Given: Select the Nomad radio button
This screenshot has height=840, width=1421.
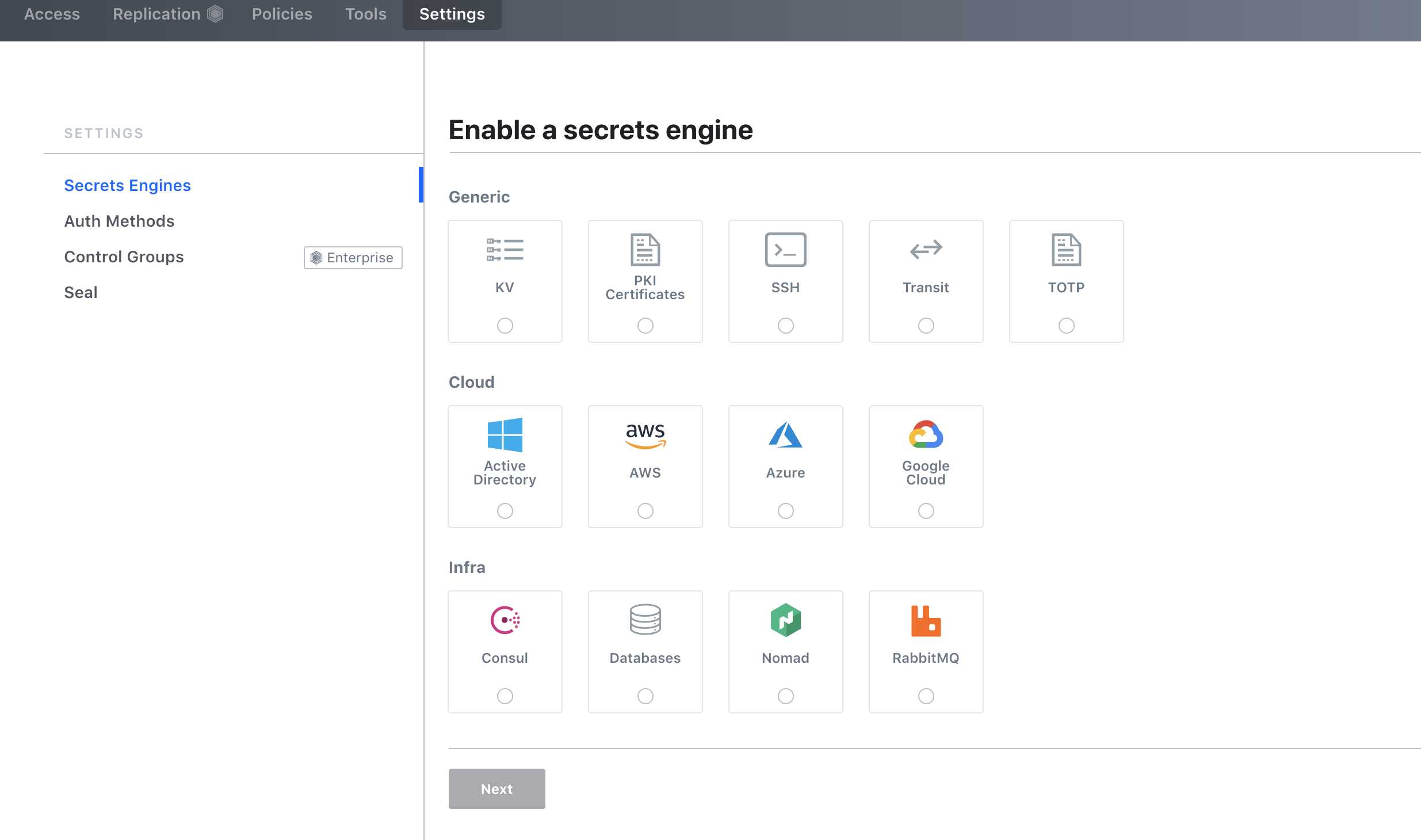Looking at the screenshot, I should click(786, 696).
